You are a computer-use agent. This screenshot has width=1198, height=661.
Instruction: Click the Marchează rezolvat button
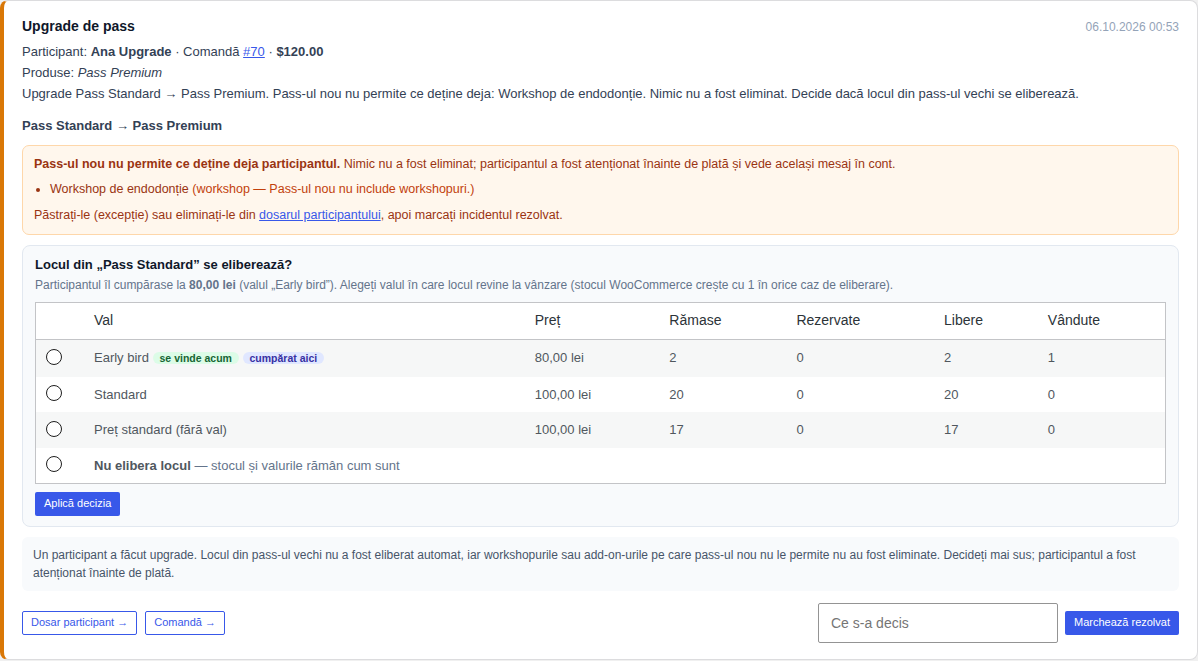(1122, 623)
